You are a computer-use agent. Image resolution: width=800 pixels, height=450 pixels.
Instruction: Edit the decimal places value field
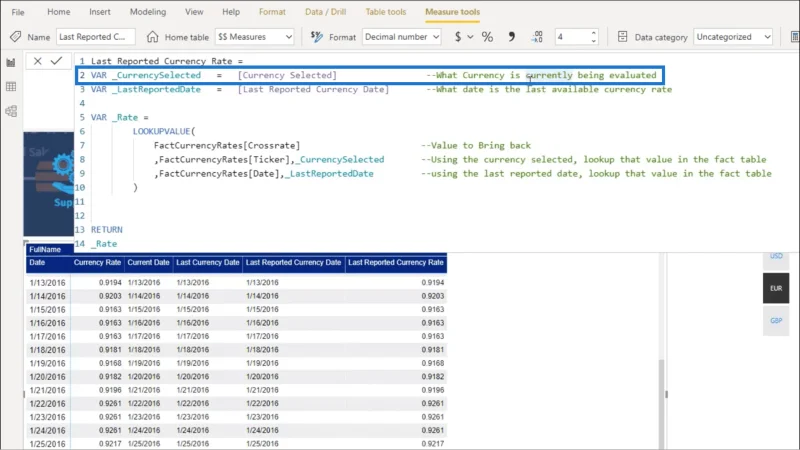(572, 37)
